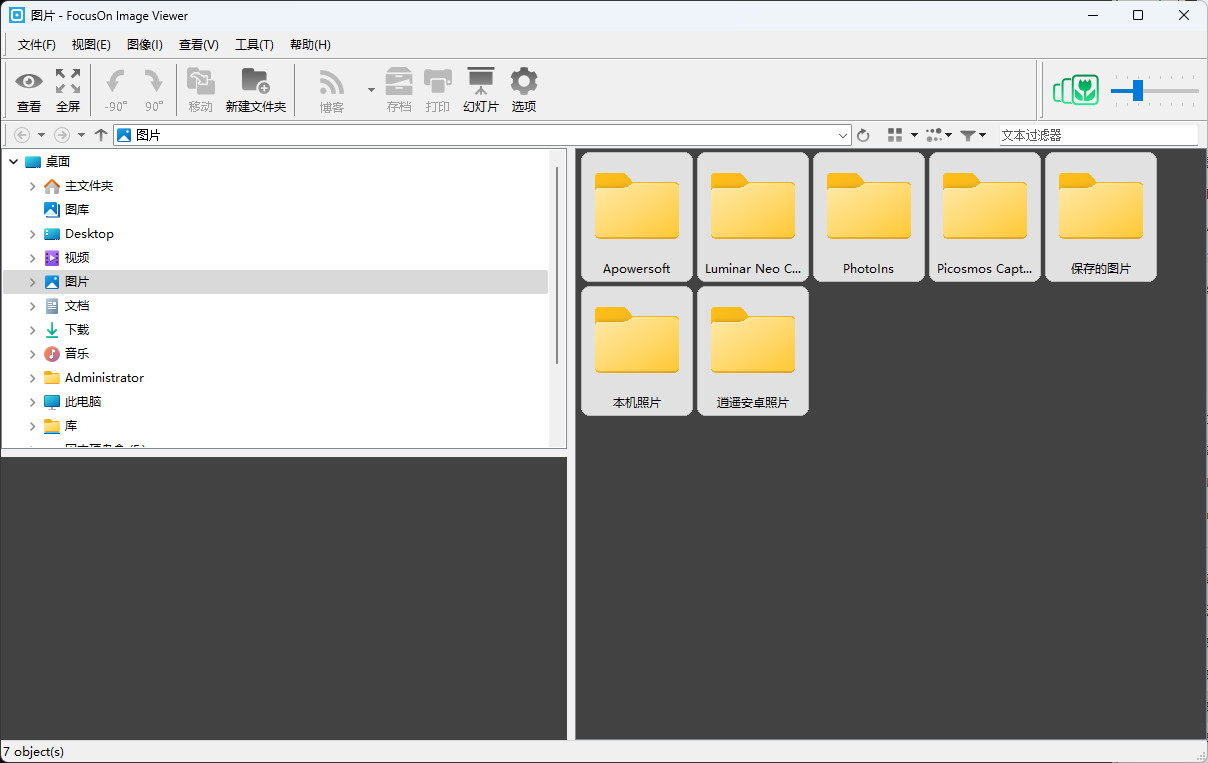Click the navigate forward arrow

click(62, 135)
